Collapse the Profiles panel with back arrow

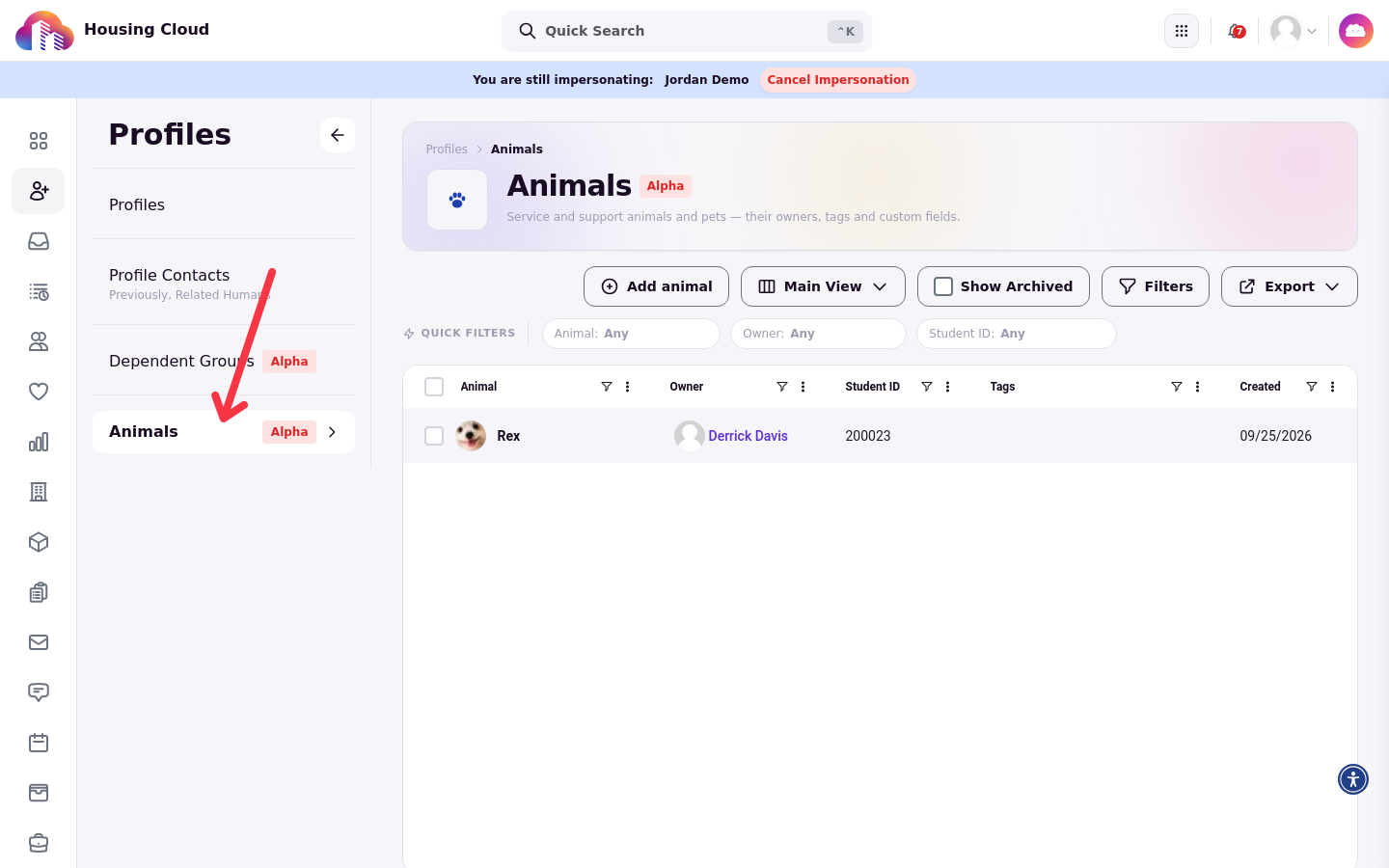point(338,135)
